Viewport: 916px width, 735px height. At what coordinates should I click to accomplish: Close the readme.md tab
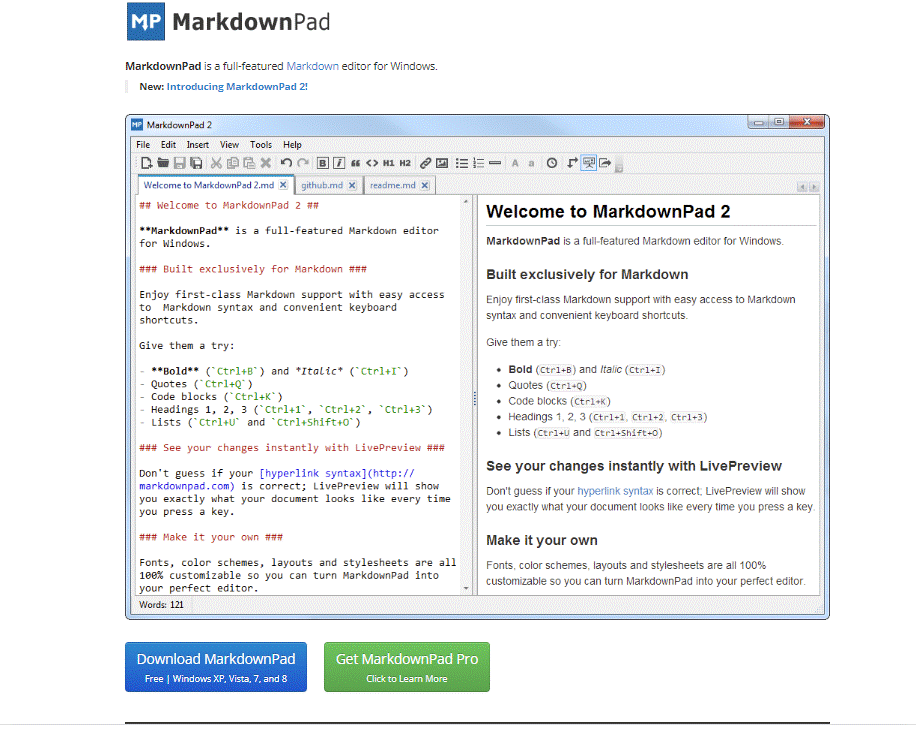click(x=425, y=185)
